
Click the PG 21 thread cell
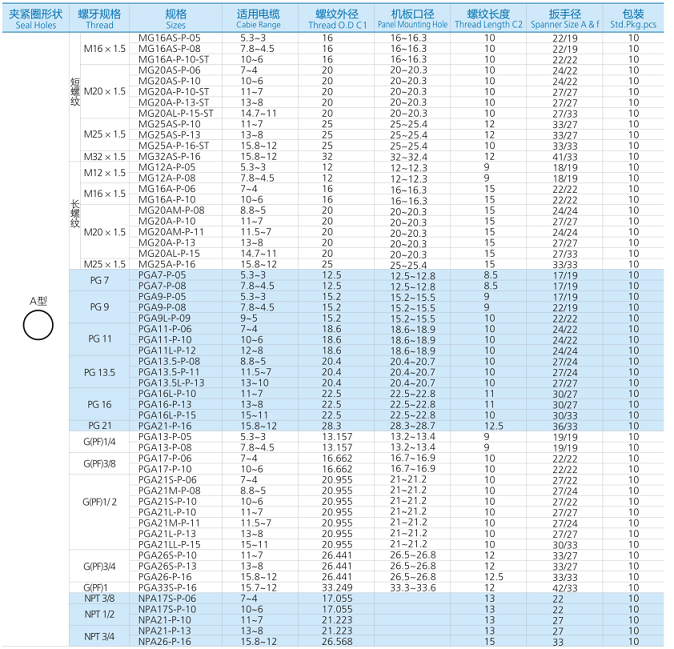point(99,426)
